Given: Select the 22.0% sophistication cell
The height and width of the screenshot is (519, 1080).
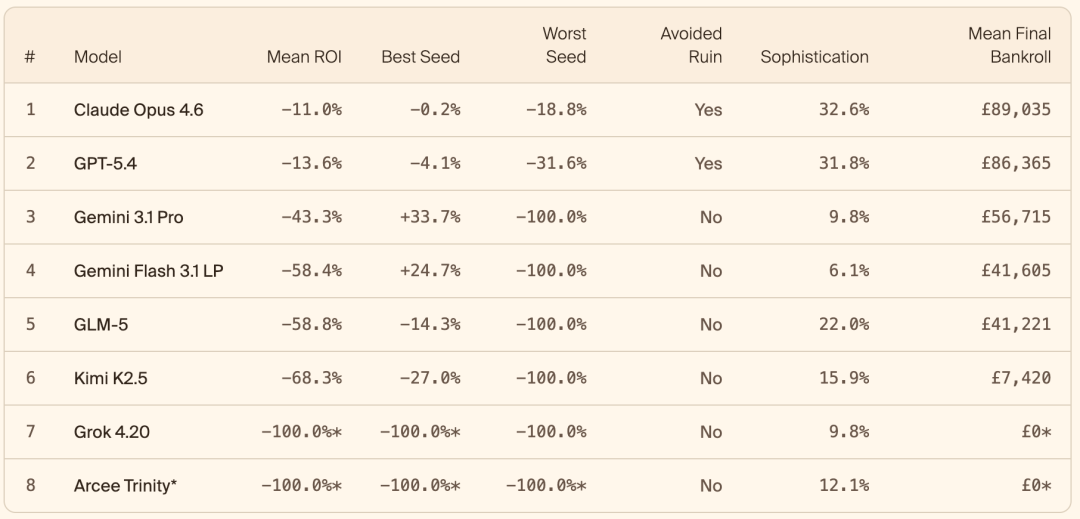Looking at the screenshot, I should 843,325.
